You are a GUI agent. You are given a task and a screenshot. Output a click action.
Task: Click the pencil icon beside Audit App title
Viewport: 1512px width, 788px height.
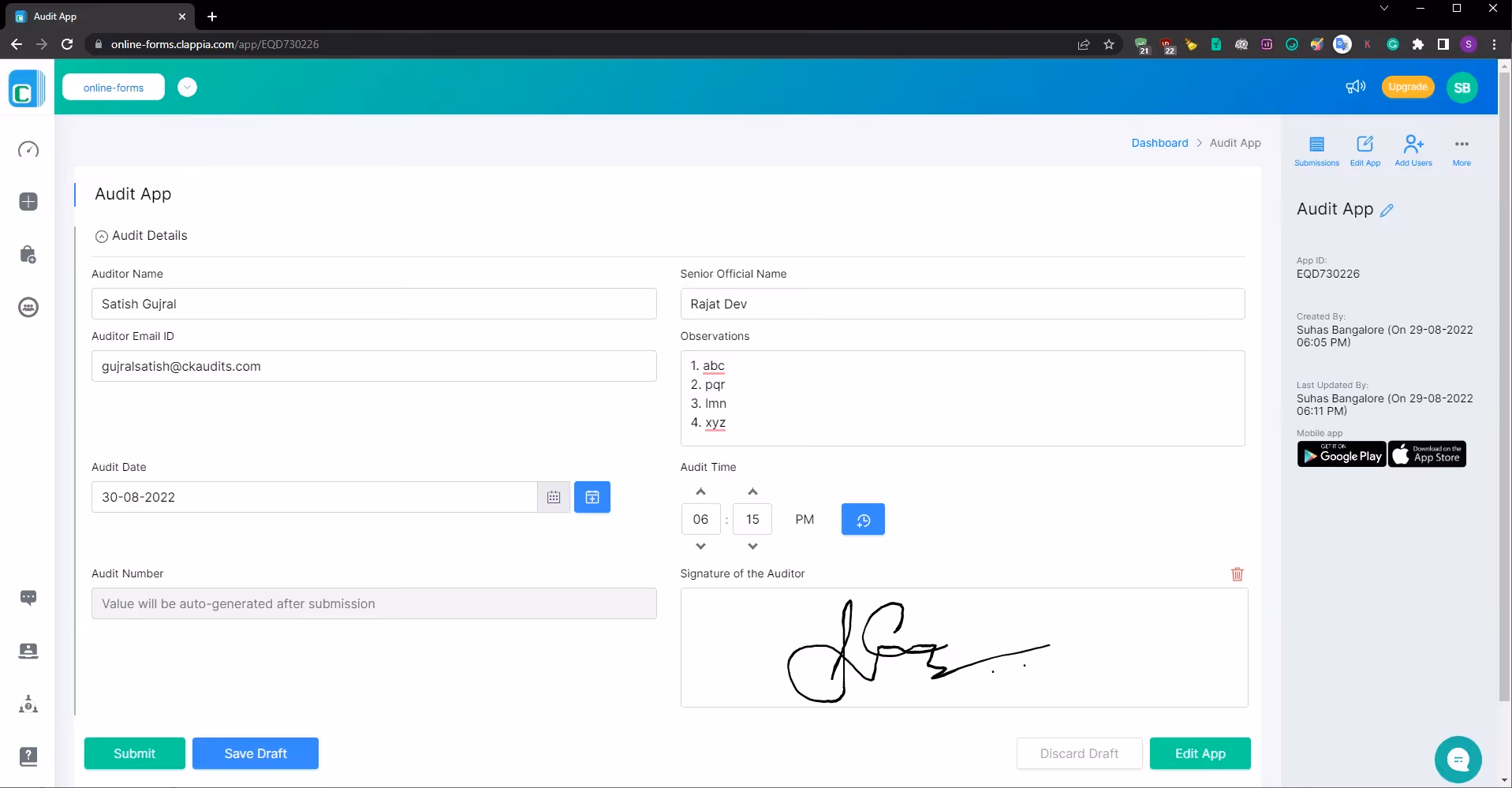coord(1387,210)
